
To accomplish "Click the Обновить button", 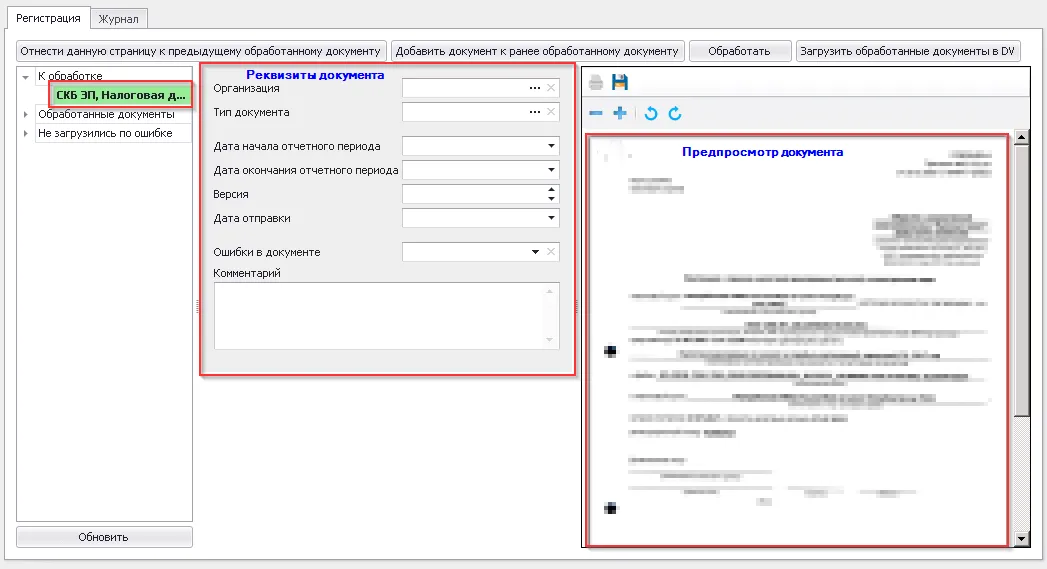I will point(104,537).
